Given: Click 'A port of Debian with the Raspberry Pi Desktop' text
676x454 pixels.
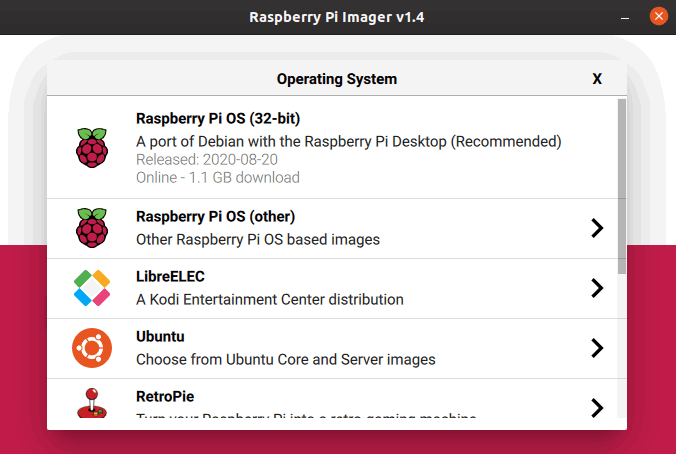Looking at the screenshot, I should pyautogui.click(x=291, y=141).
